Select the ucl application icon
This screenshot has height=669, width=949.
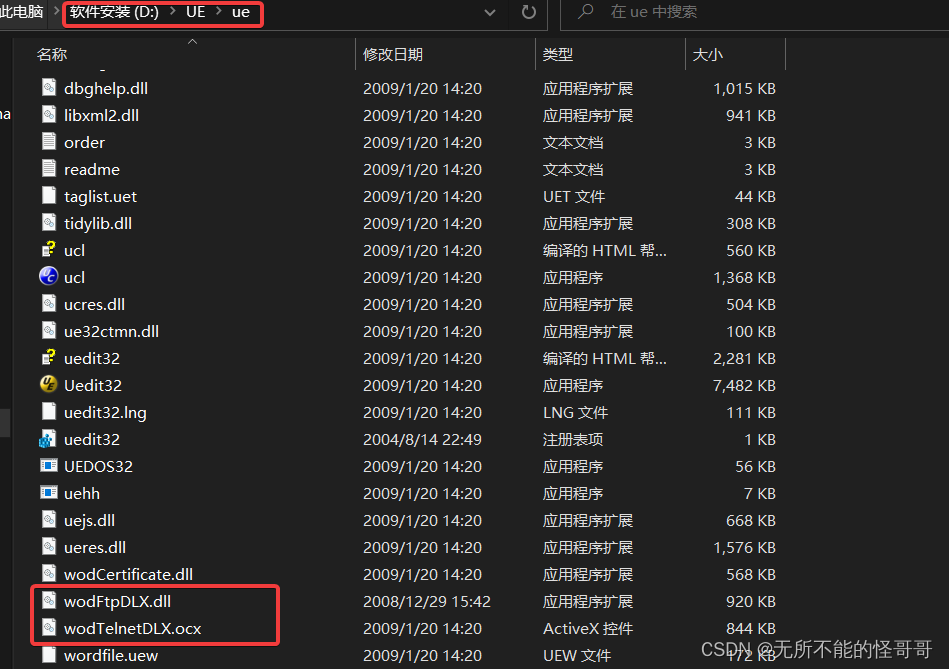(48, 277)
